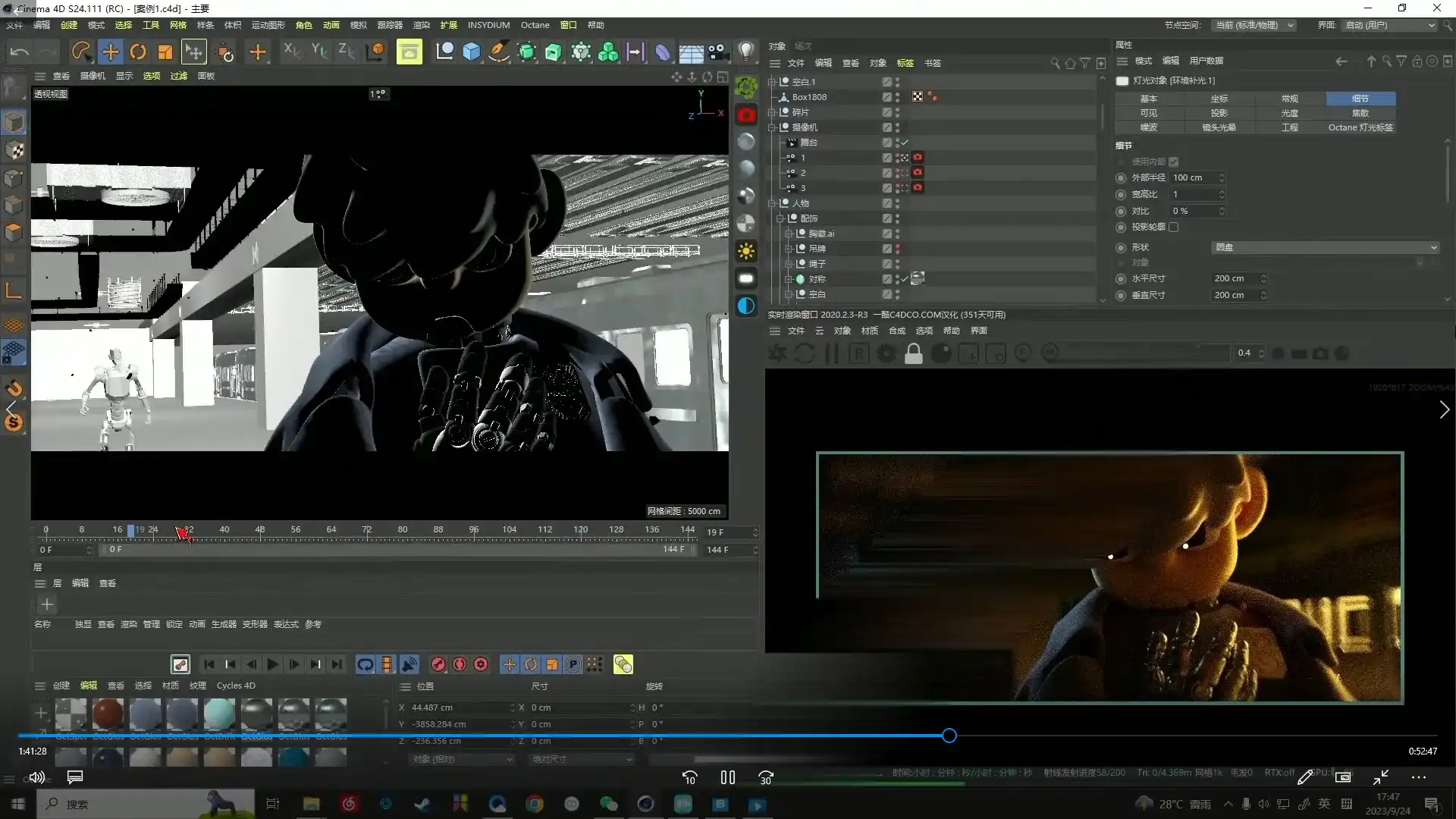This screenshot has height=819, width=1456.
Task: Collapse the 摄像机 tree group
Action: tap(772, 127)
